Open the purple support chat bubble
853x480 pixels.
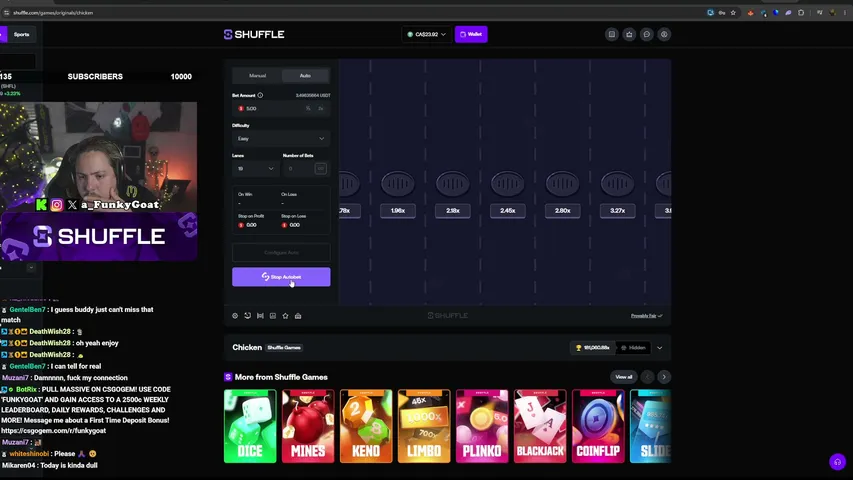(x=837, y=462)
